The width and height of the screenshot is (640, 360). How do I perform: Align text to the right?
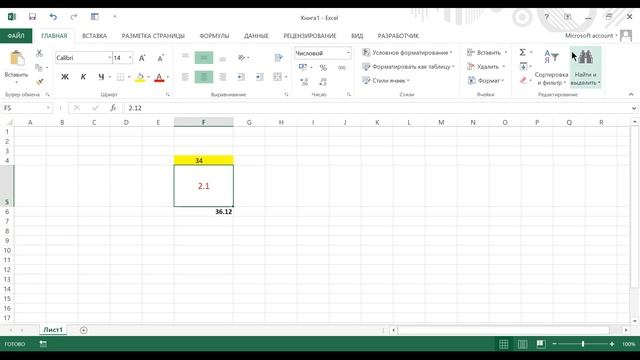pos(222,77)
